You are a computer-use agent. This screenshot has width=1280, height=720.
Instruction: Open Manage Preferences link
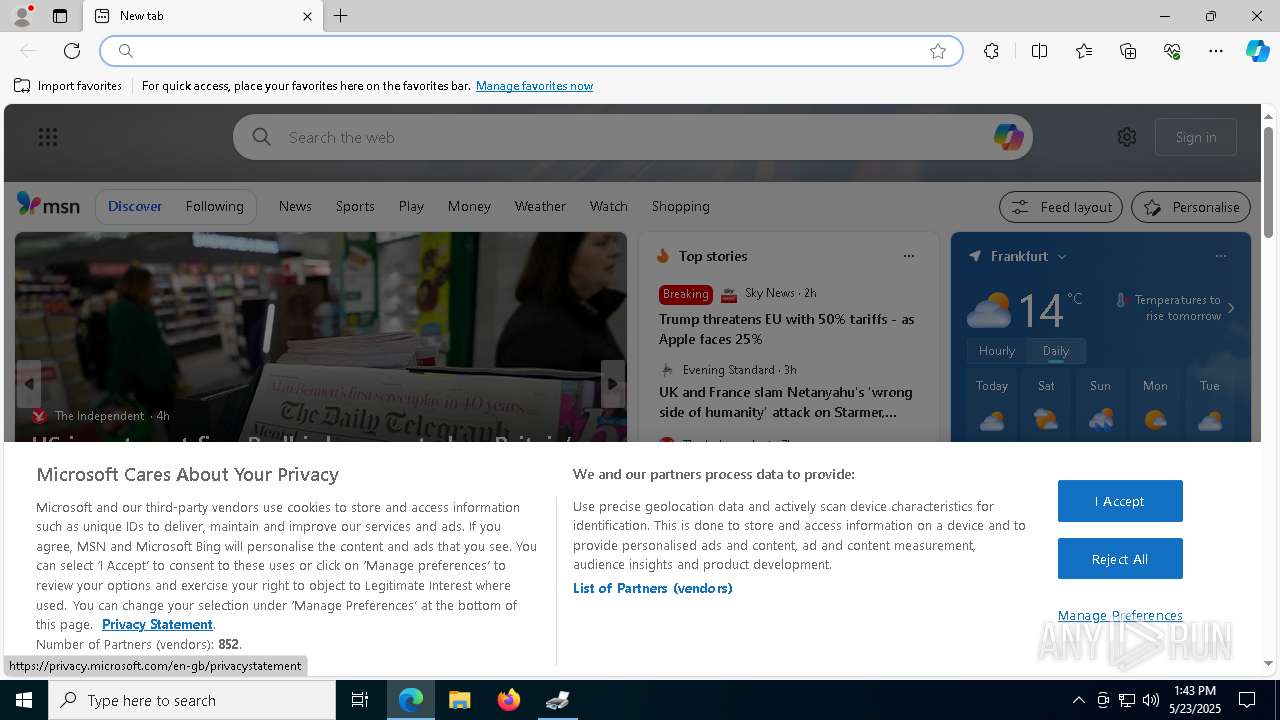pyautogui.click(x=1120, y=615)
